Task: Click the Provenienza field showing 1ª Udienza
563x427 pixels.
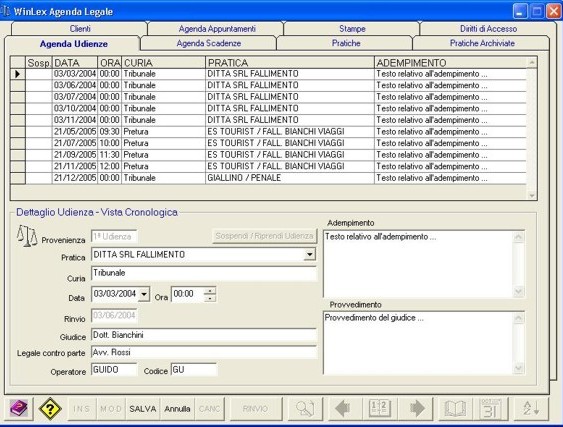Action: (114, 237)
